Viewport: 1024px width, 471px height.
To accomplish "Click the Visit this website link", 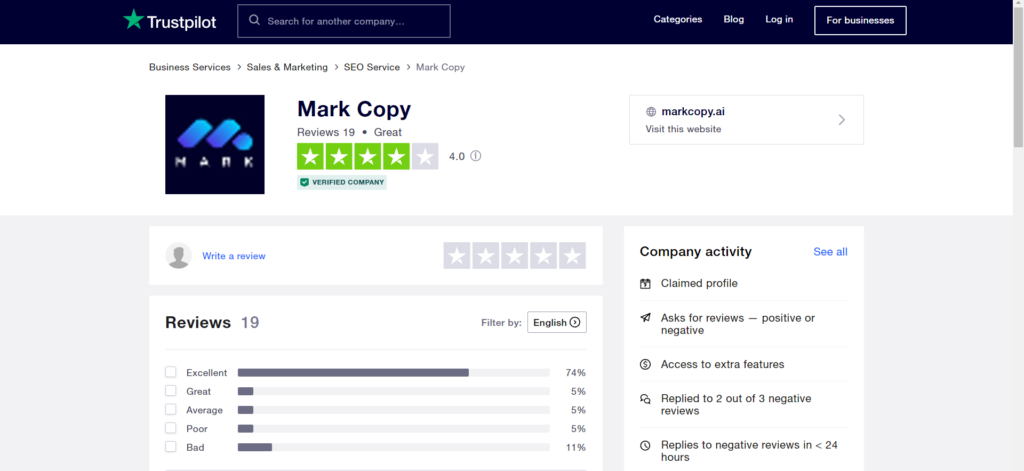I will tap(683, 129).
